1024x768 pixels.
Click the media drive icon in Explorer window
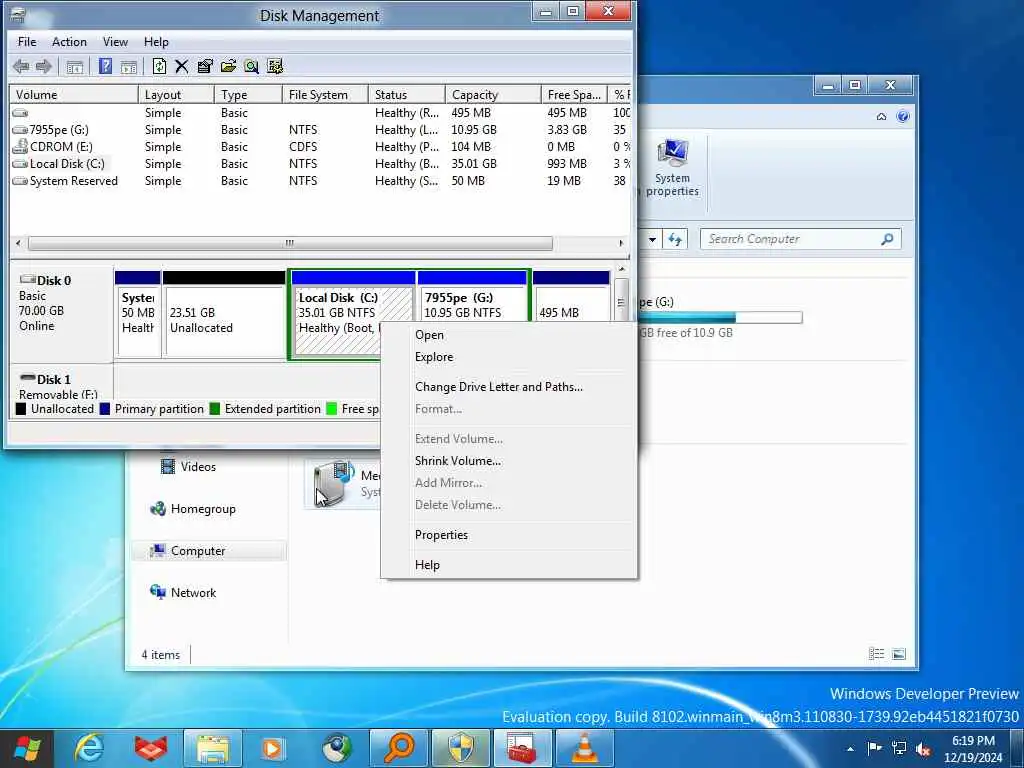point(332,483)
